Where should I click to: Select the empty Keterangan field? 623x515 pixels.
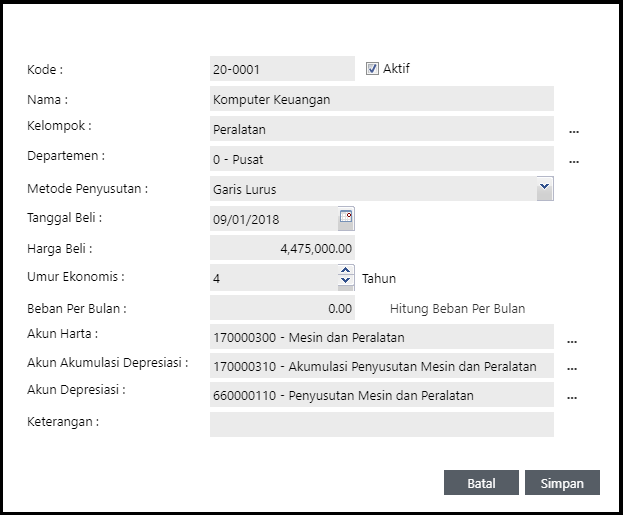coord(381,424)
